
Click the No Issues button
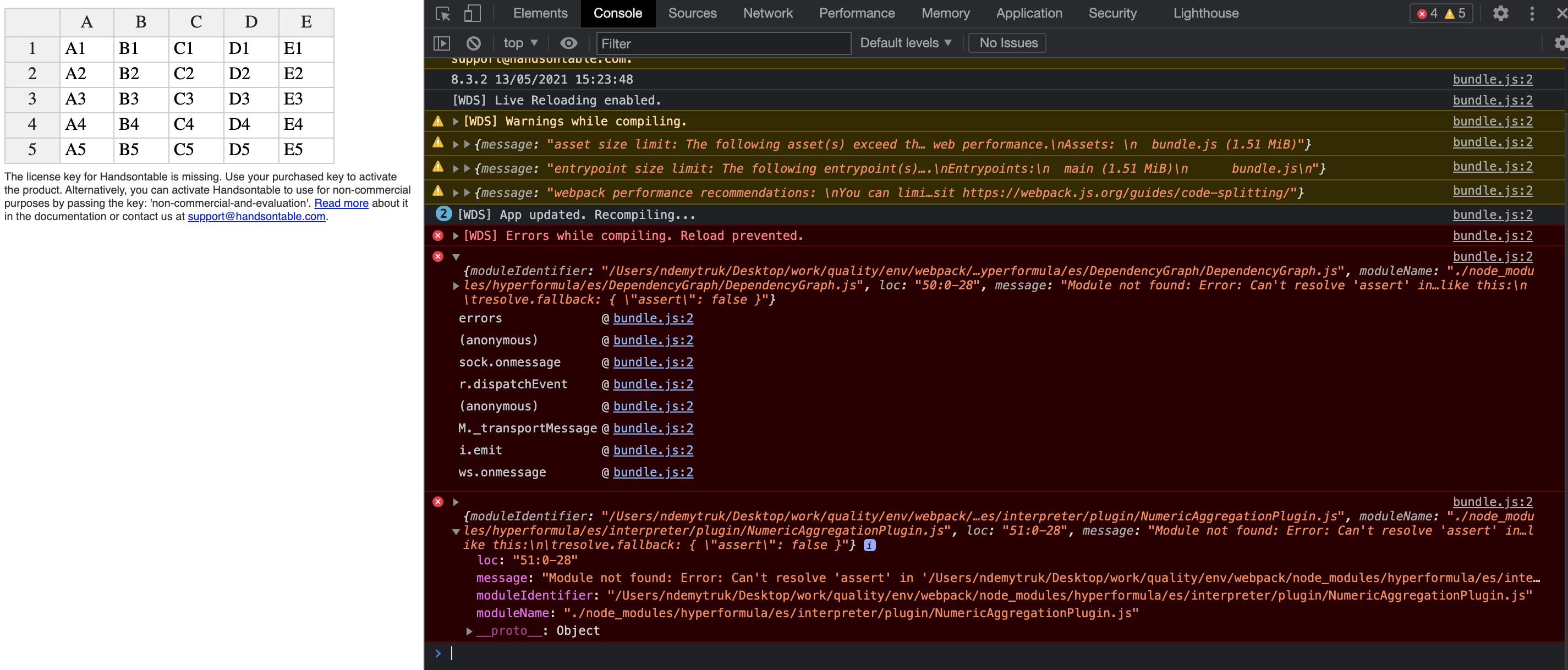click(x=1006, y=42)
